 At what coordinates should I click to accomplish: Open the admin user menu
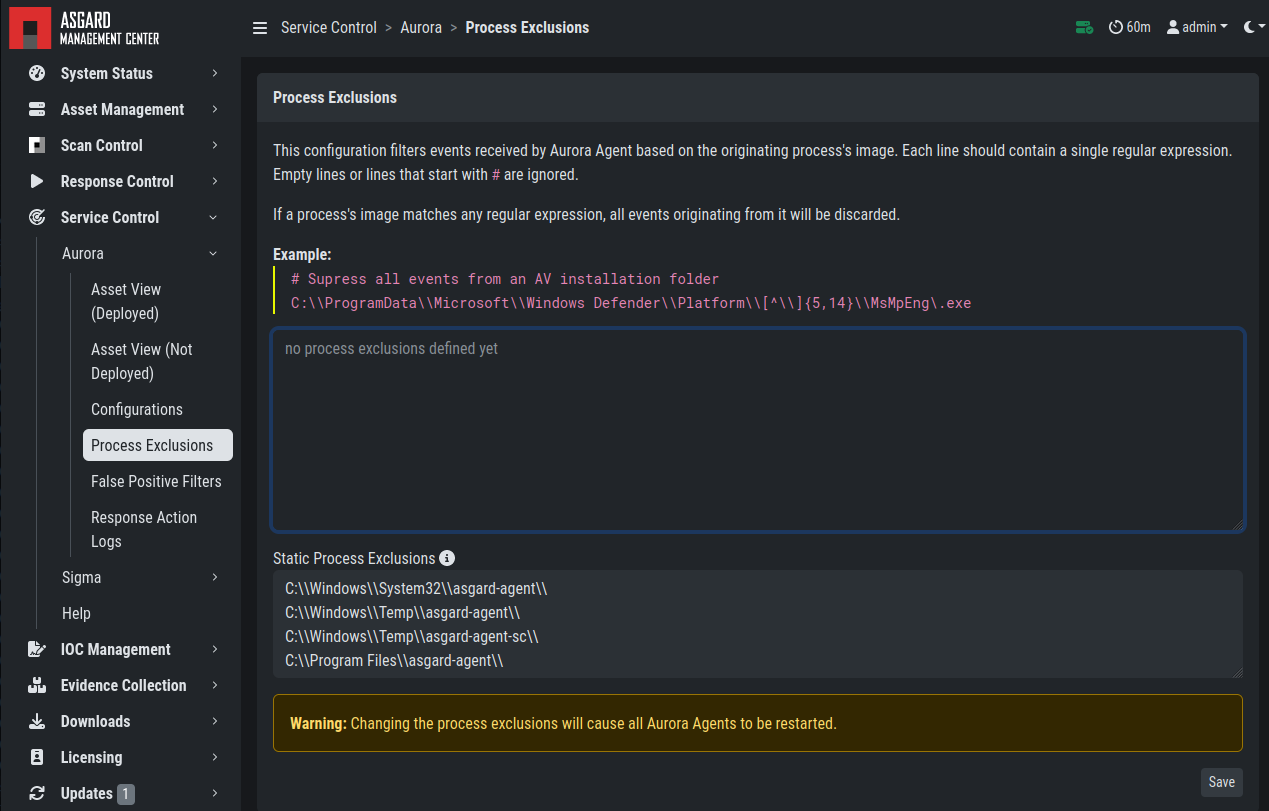(x=1197, y=28)
